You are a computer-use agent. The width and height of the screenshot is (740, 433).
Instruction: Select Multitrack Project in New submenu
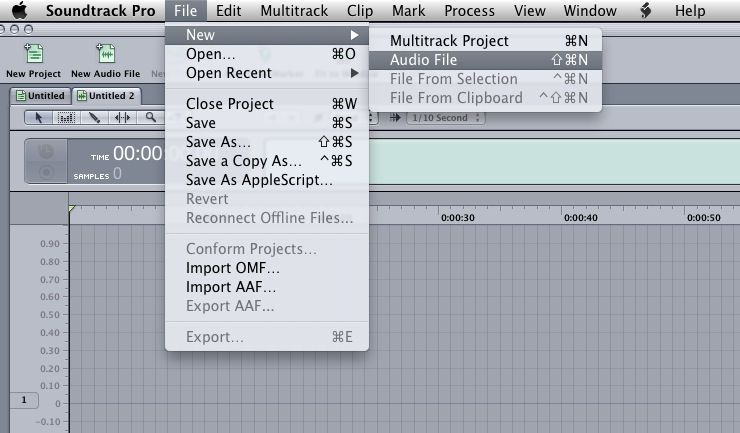[485, 41]
